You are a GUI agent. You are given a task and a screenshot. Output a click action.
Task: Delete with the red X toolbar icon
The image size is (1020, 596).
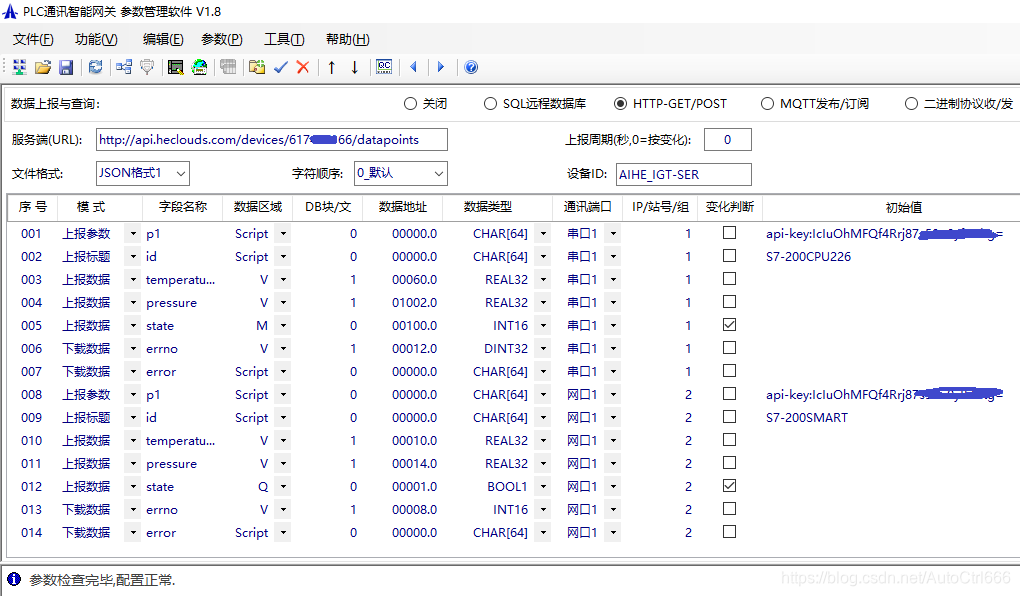tap(302, 67)
